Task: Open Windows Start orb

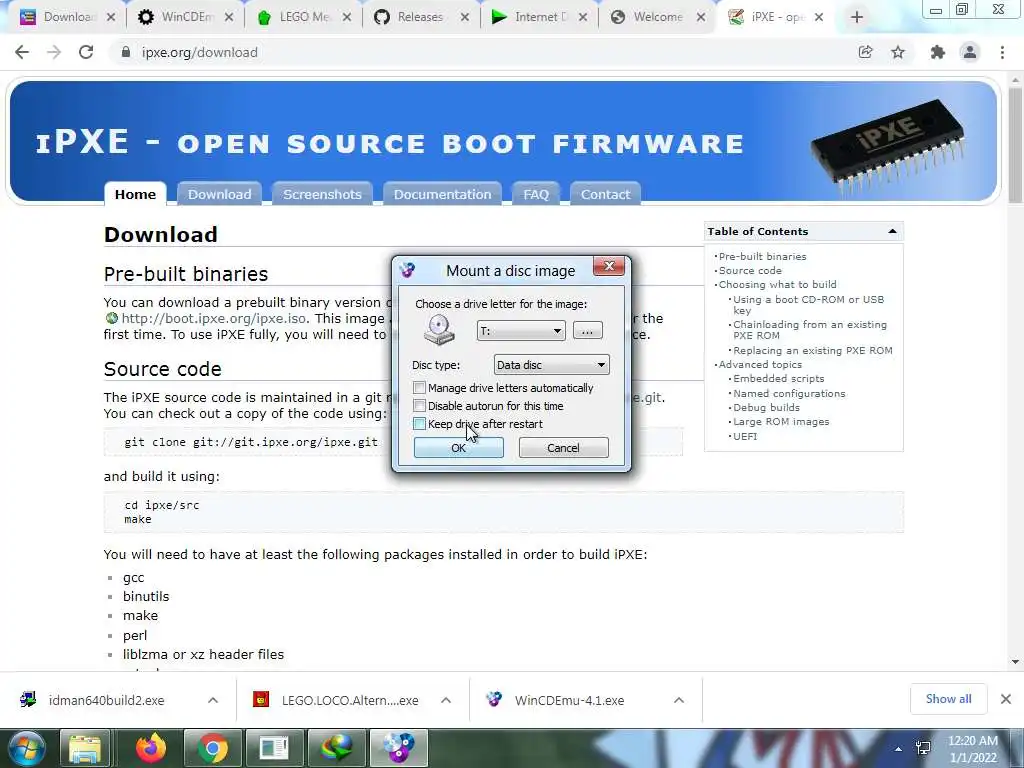Action: 25,749
